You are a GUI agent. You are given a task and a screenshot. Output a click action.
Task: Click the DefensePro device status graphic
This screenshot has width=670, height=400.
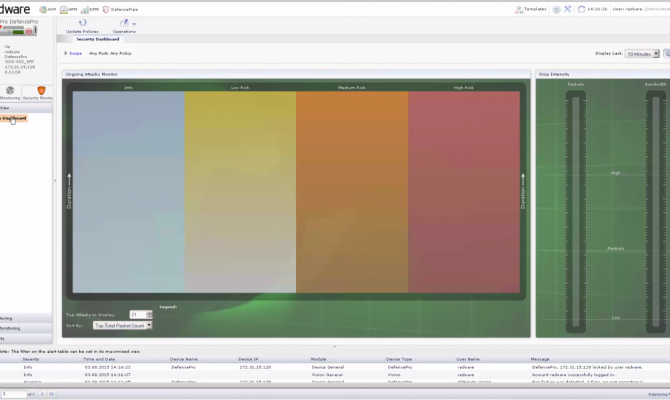(18, 30)
